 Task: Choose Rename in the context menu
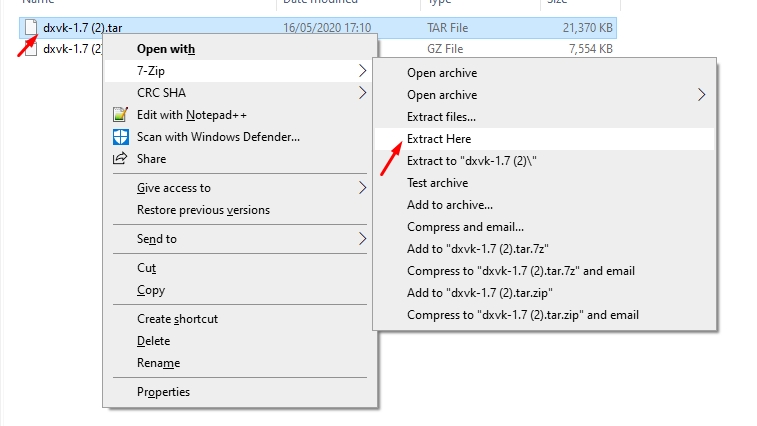(x=158, y=363)
